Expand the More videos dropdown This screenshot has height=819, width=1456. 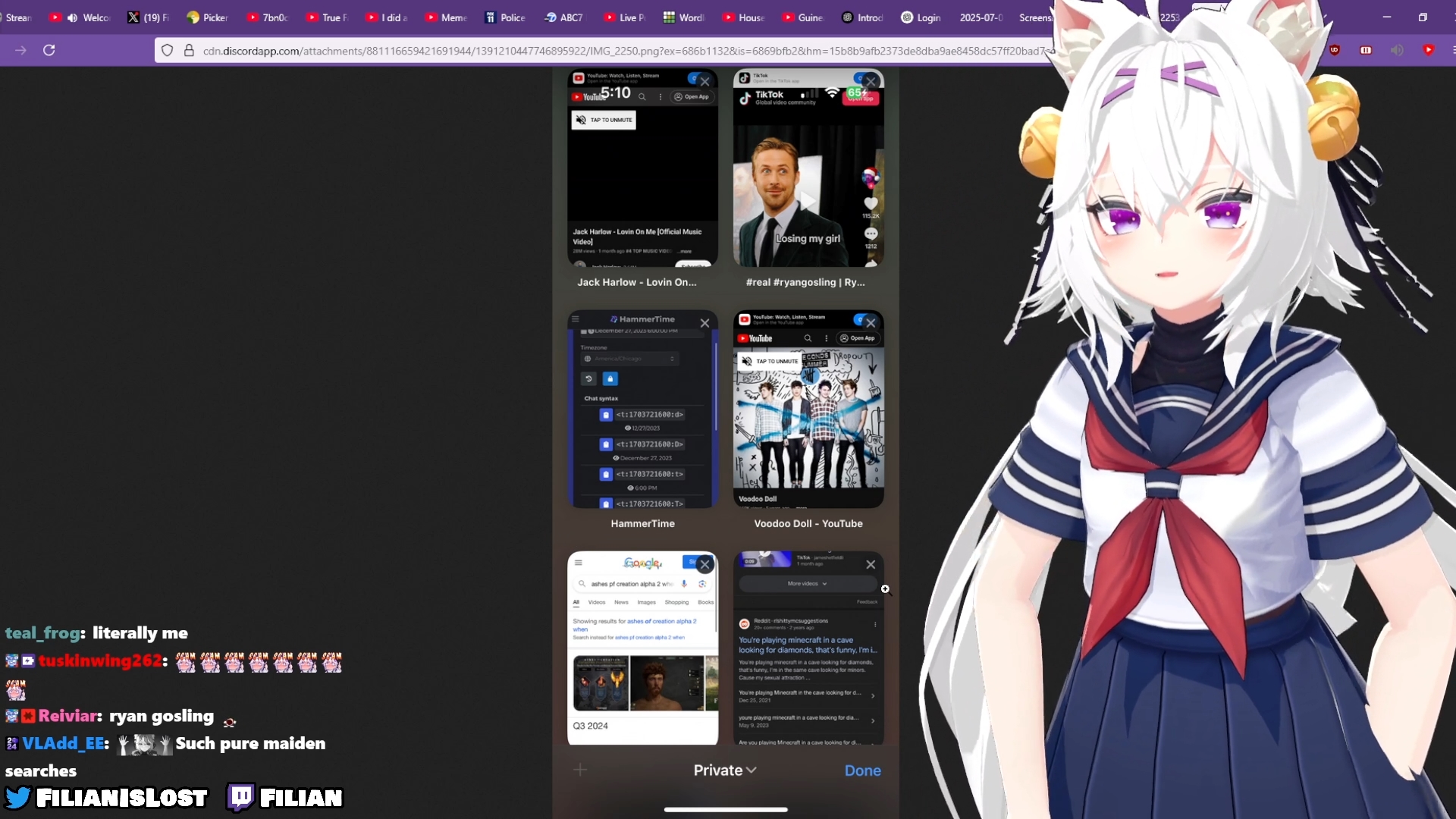point(807,584)
